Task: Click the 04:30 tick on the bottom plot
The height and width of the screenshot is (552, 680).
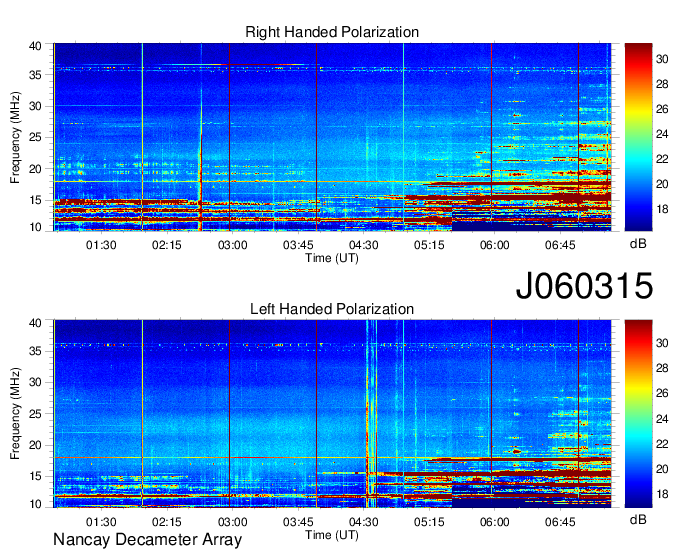Action: coord(363,522)
